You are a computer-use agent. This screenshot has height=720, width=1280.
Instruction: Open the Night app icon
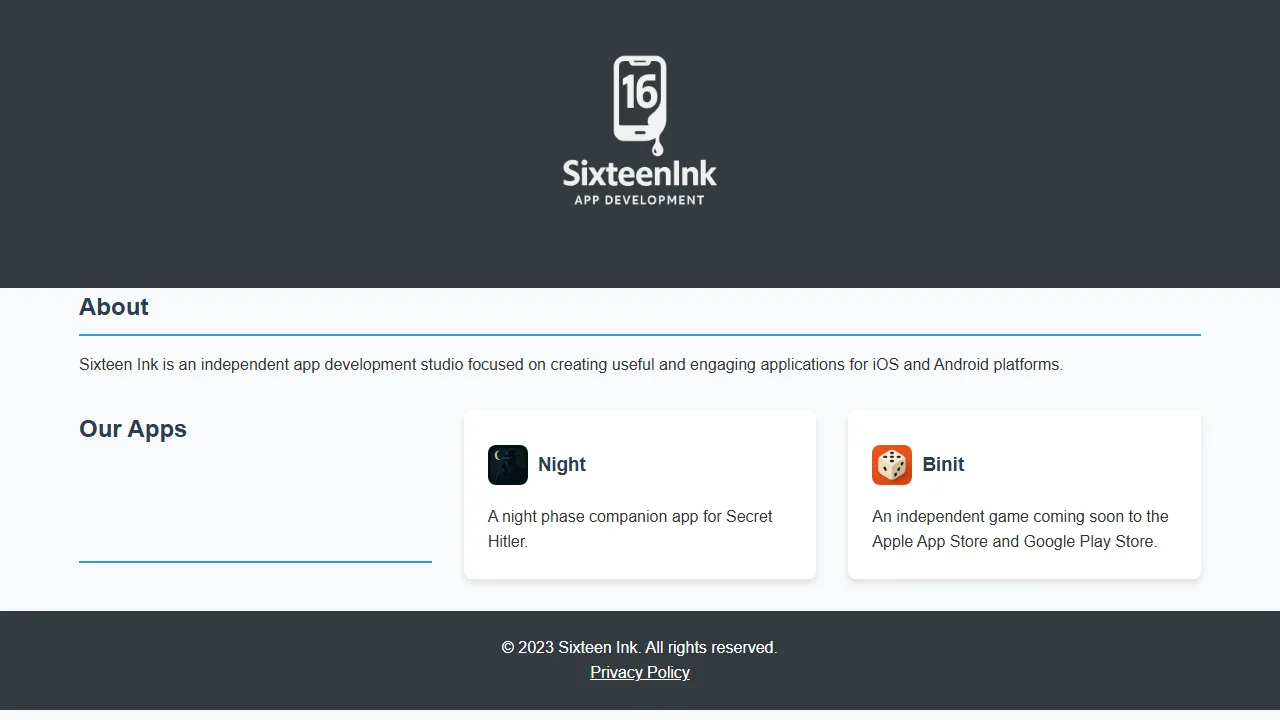pos(507,464)
